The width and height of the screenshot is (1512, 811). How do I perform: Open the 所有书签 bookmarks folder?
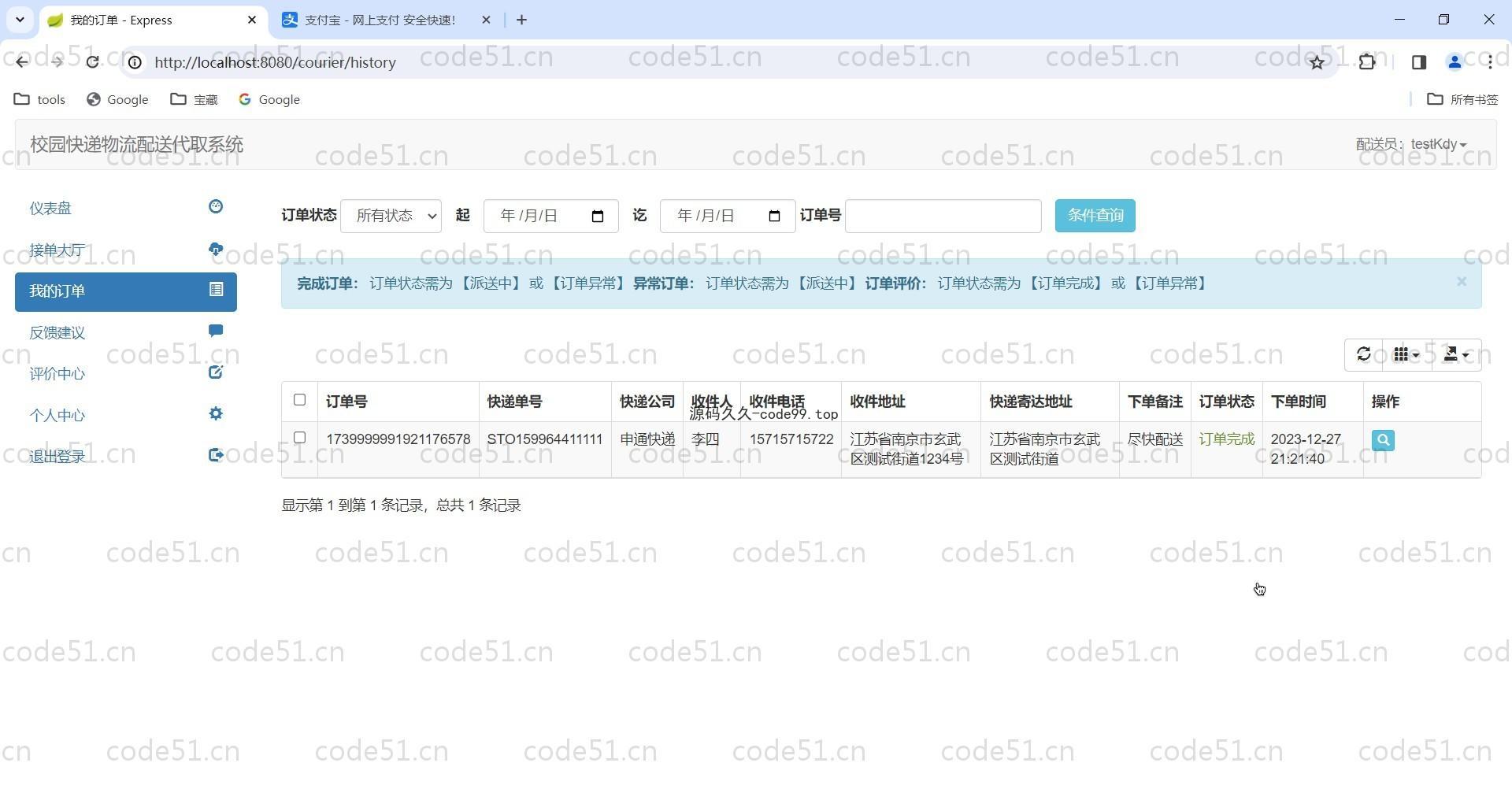(x=1463, y=99)
